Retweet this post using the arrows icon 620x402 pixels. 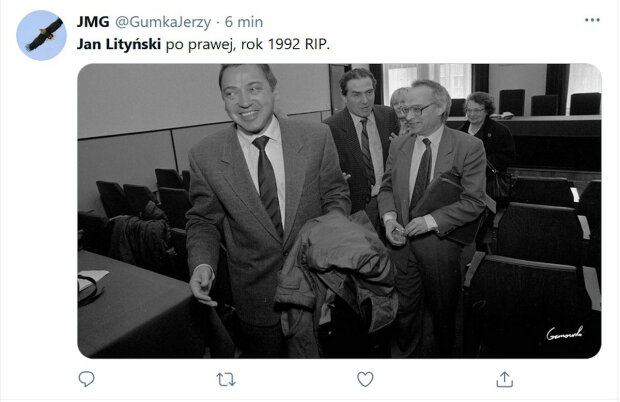tap(226, 379)
